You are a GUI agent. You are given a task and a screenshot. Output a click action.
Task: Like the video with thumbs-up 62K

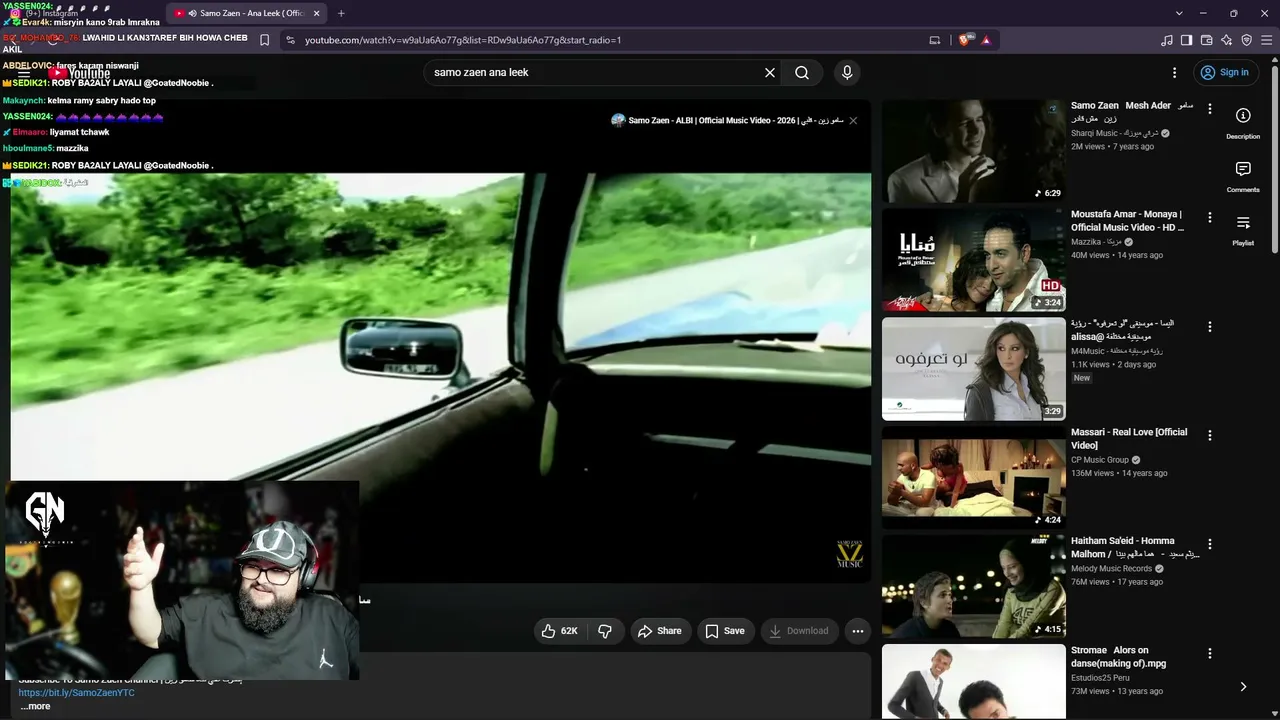pos(560,631)
